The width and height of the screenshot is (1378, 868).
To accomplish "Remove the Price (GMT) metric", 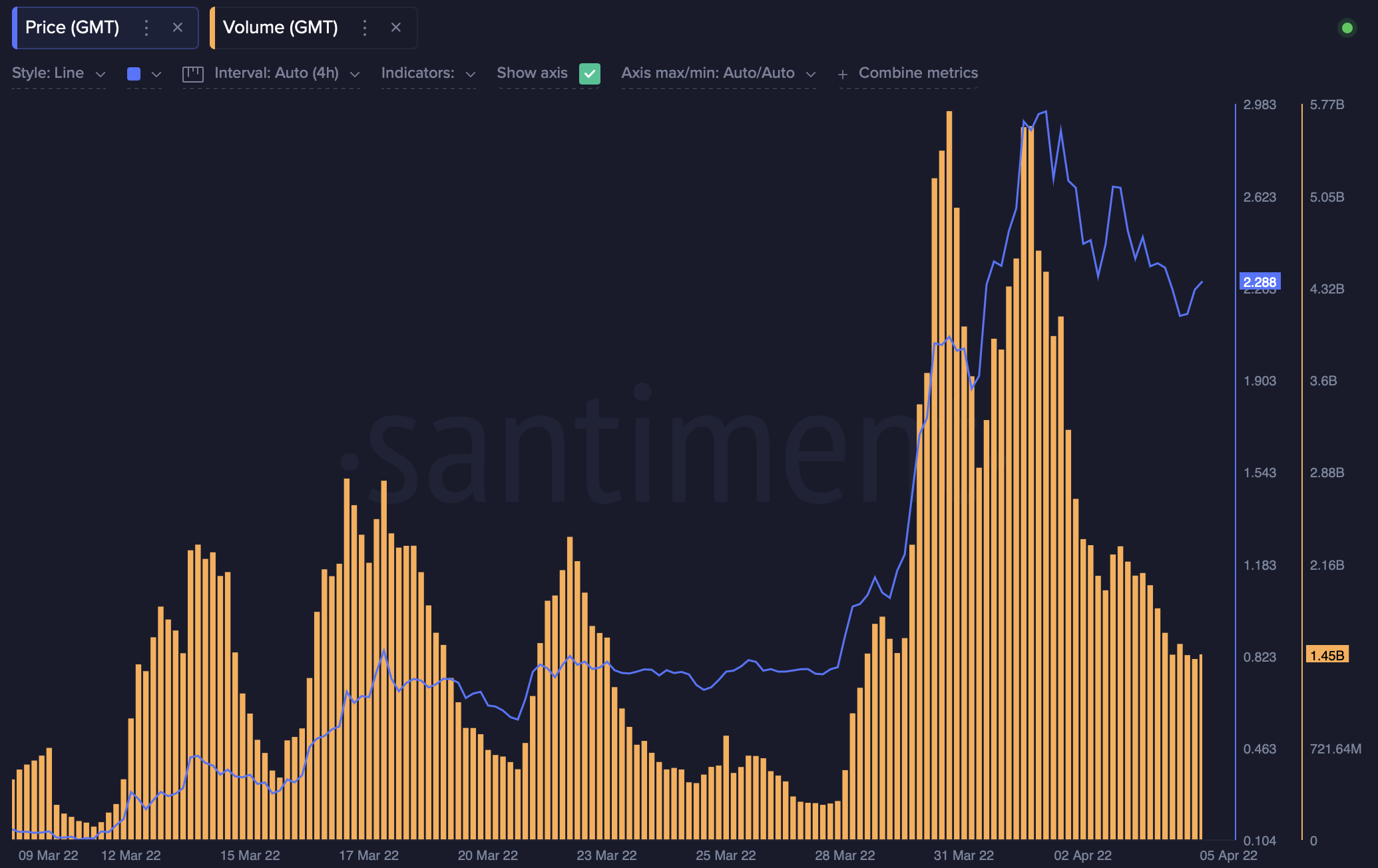I will pos(177,27).
